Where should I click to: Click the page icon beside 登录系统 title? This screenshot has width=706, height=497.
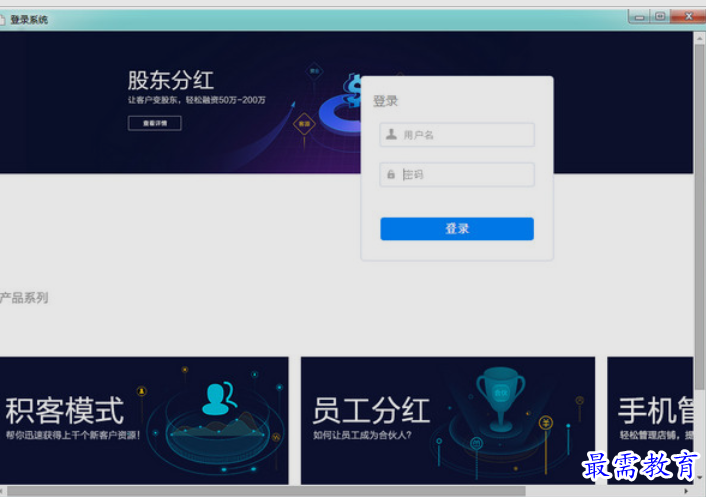(2, 19)
